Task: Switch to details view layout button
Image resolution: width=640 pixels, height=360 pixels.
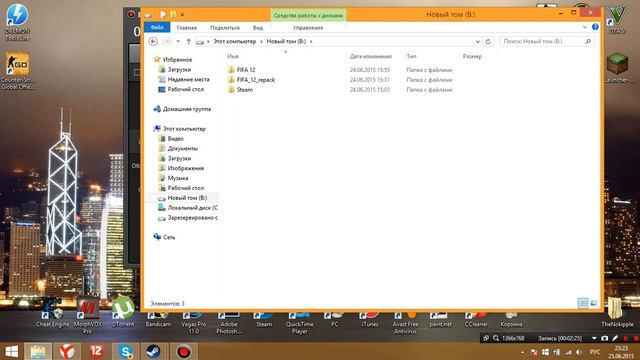Action: point(583,303)
